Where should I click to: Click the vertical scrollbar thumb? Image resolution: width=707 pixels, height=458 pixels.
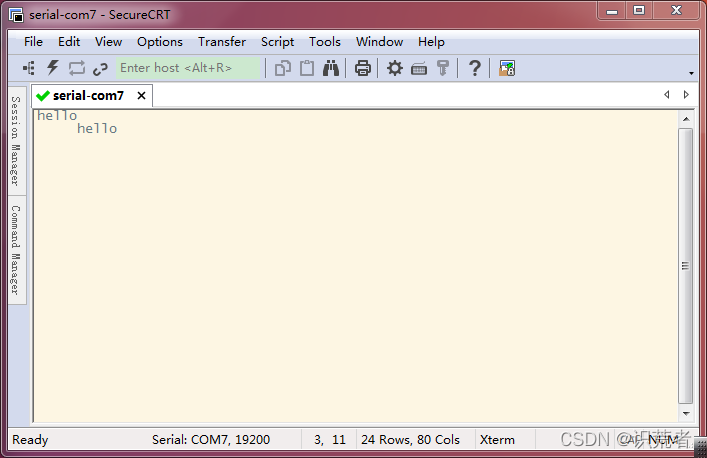click(686, 266)
